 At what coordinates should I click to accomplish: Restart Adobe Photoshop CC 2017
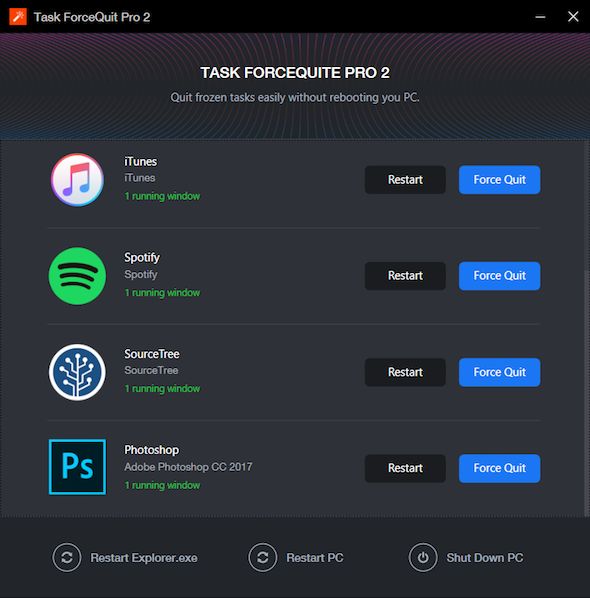point(405,468)
